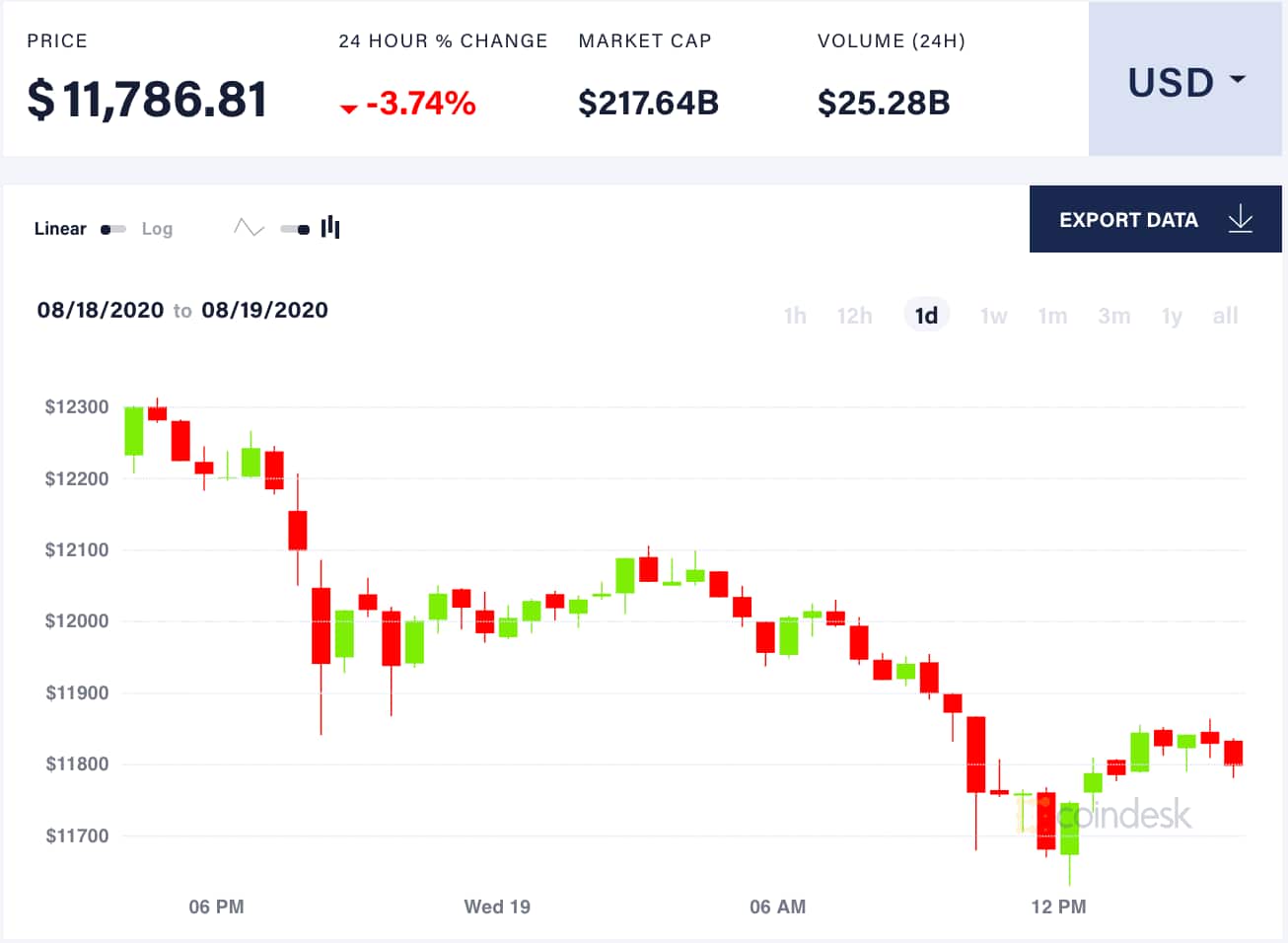Click the download arrow inside Export Data
Image resolution: width=1288 pixels, height=943 pixels.
tap(1240, 219)
